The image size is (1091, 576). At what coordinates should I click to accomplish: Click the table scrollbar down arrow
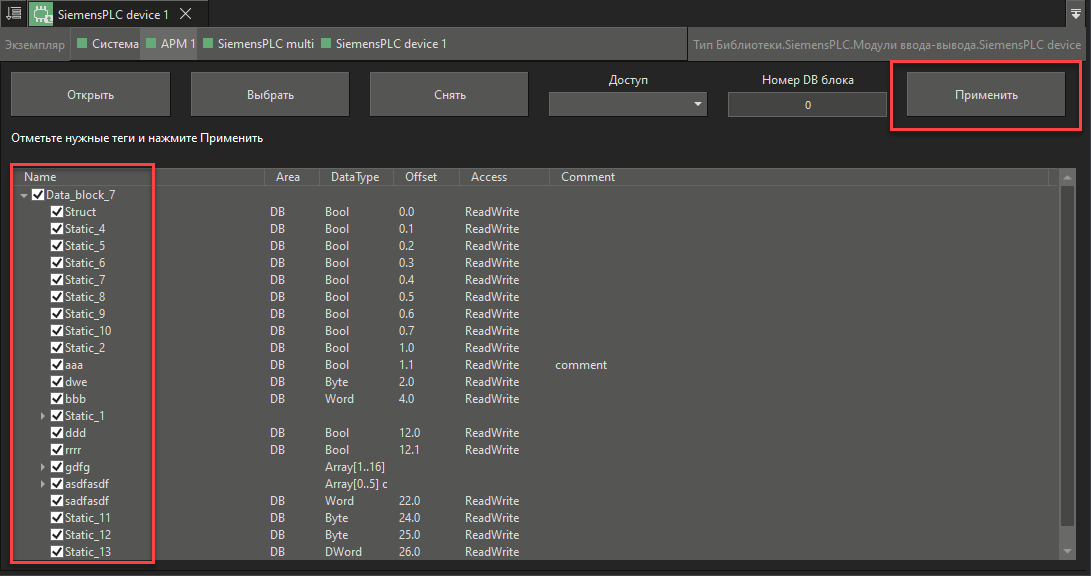1067,552
